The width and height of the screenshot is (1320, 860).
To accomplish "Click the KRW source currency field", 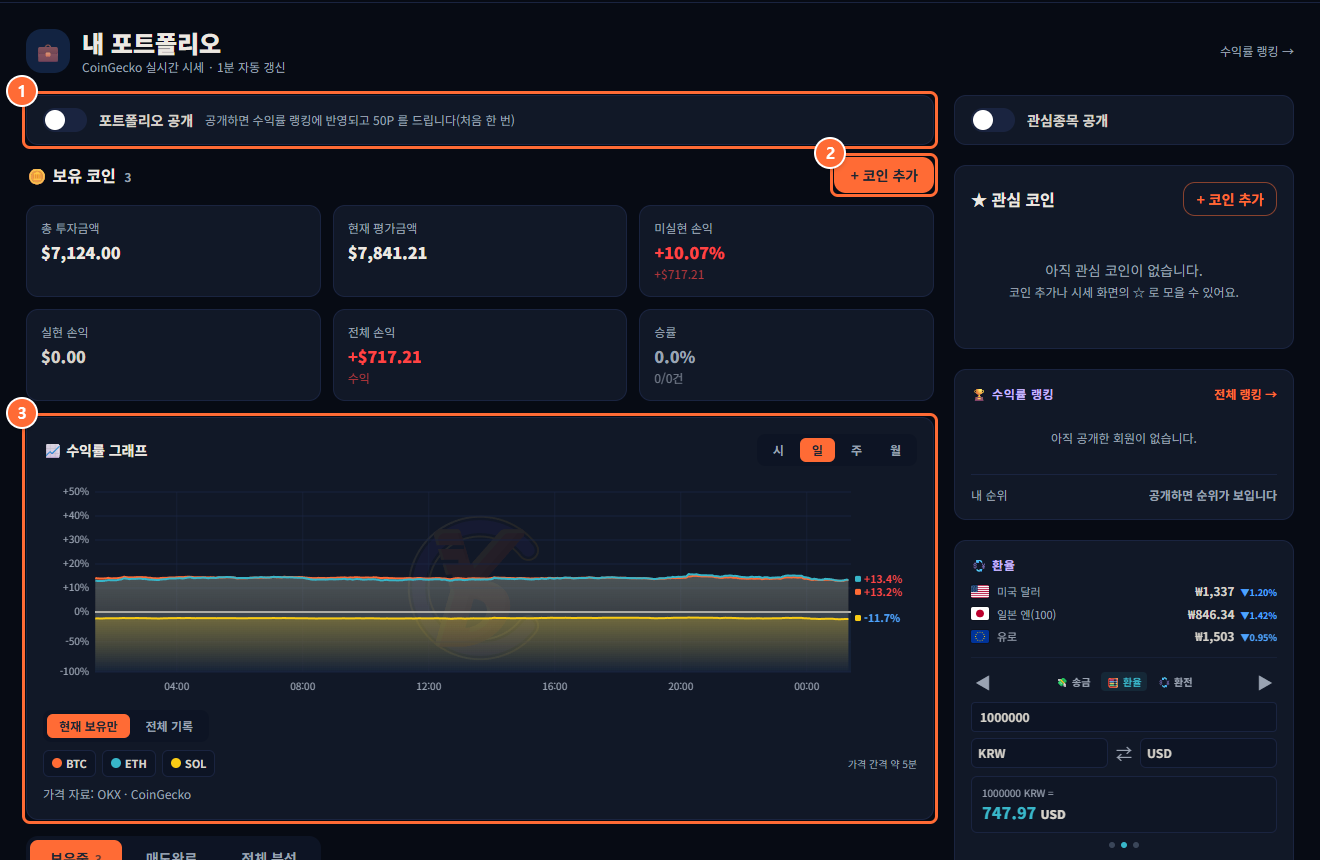I will click(1039, 753).
